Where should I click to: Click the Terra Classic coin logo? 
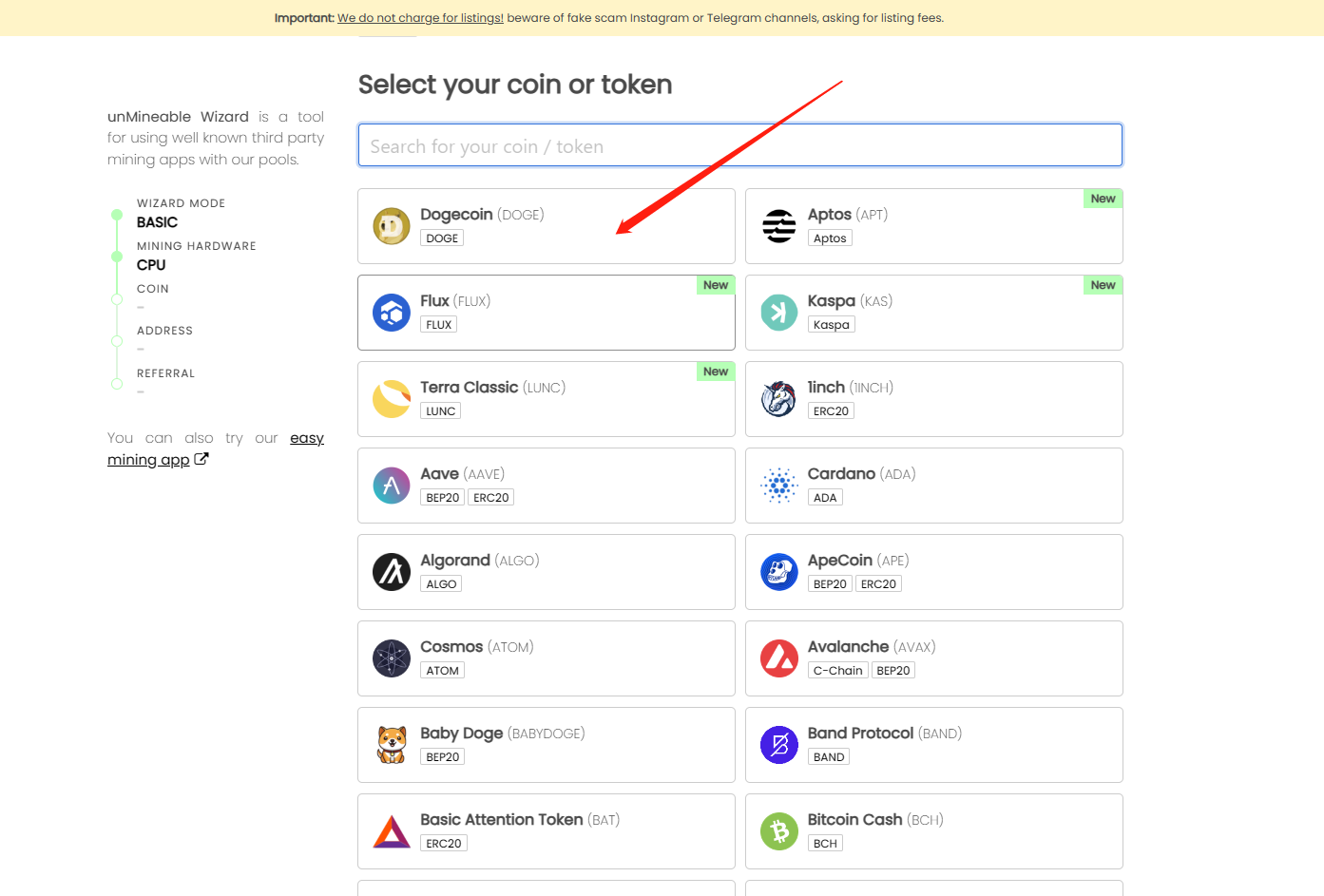click(392, 399)
